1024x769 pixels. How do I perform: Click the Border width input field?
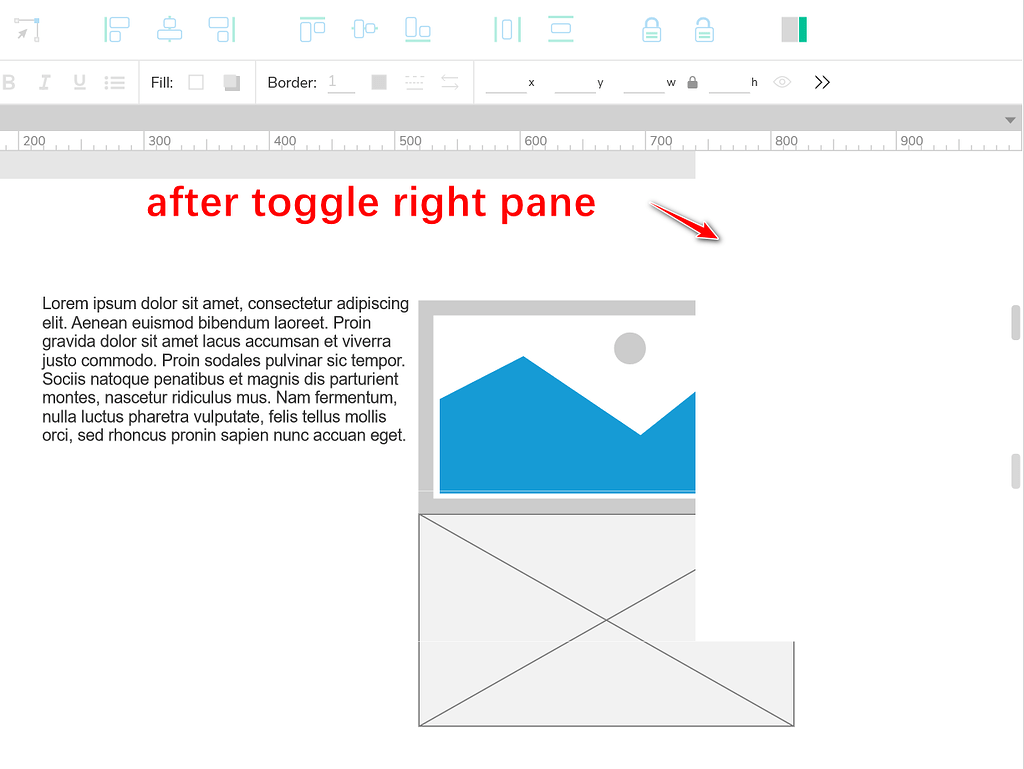[340, 82]
